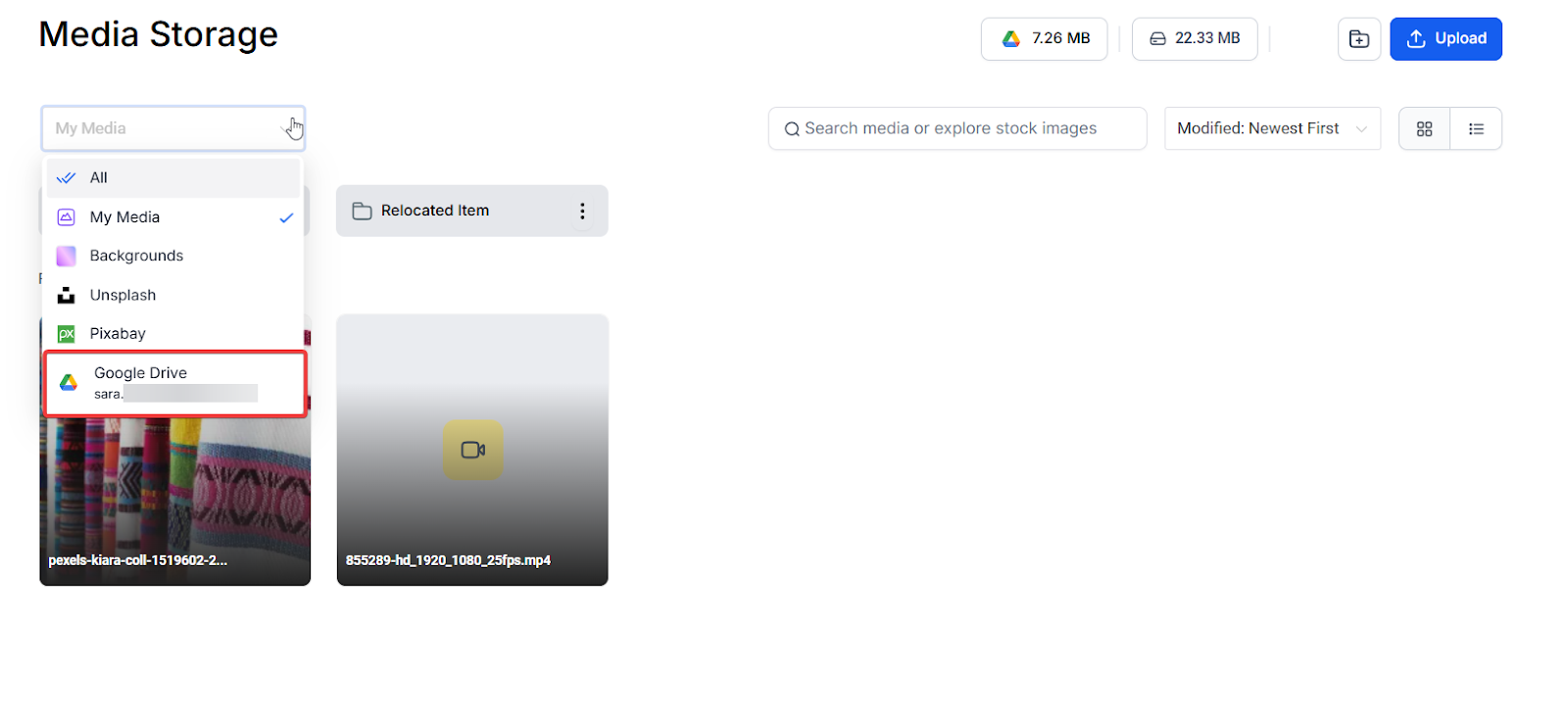1568x716 pixels.
Task: Open the Relocated Item folder
Action: click(471, 211)
